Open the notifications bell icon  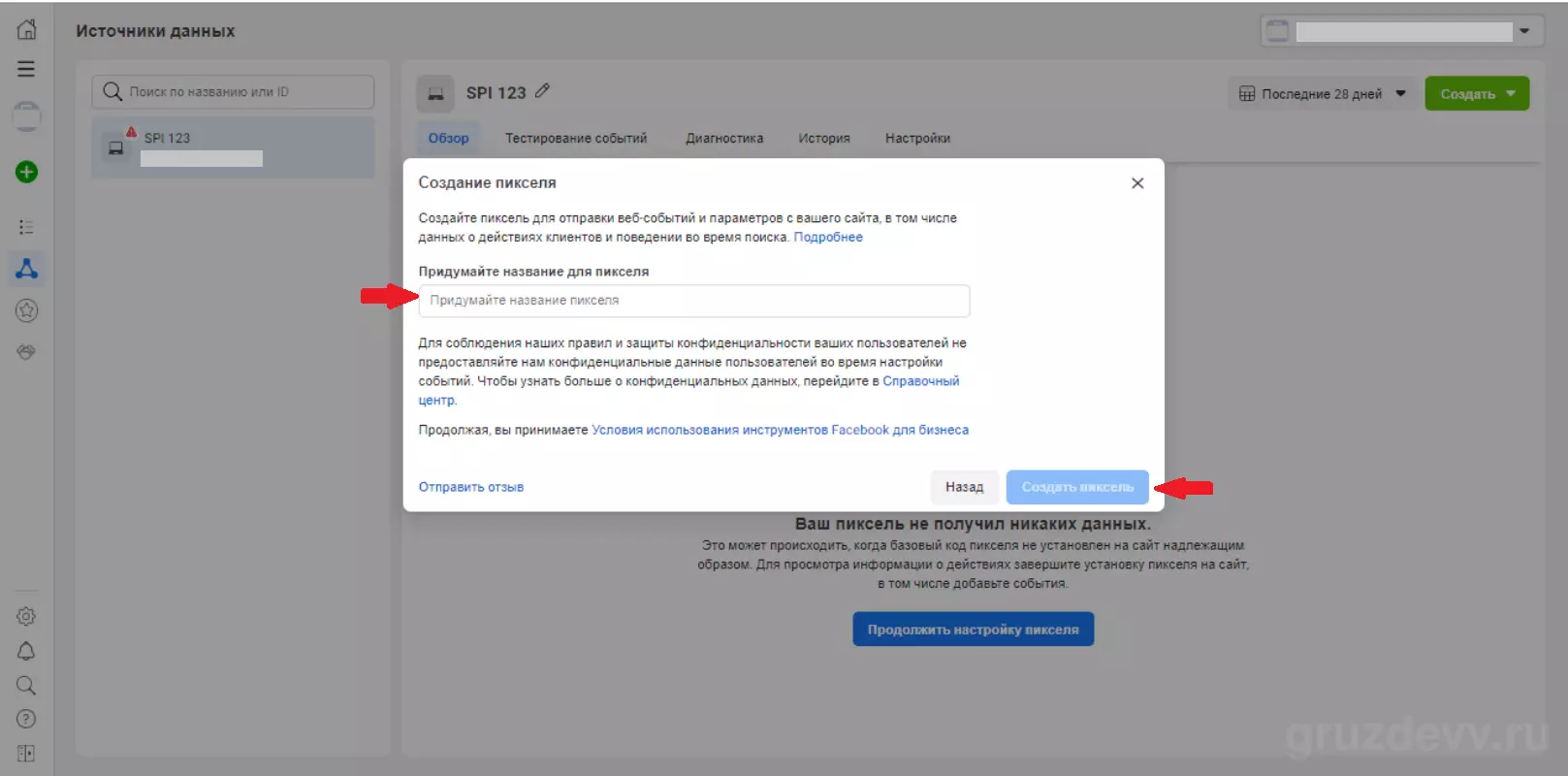pyautogui.click(x=26, y=651)
